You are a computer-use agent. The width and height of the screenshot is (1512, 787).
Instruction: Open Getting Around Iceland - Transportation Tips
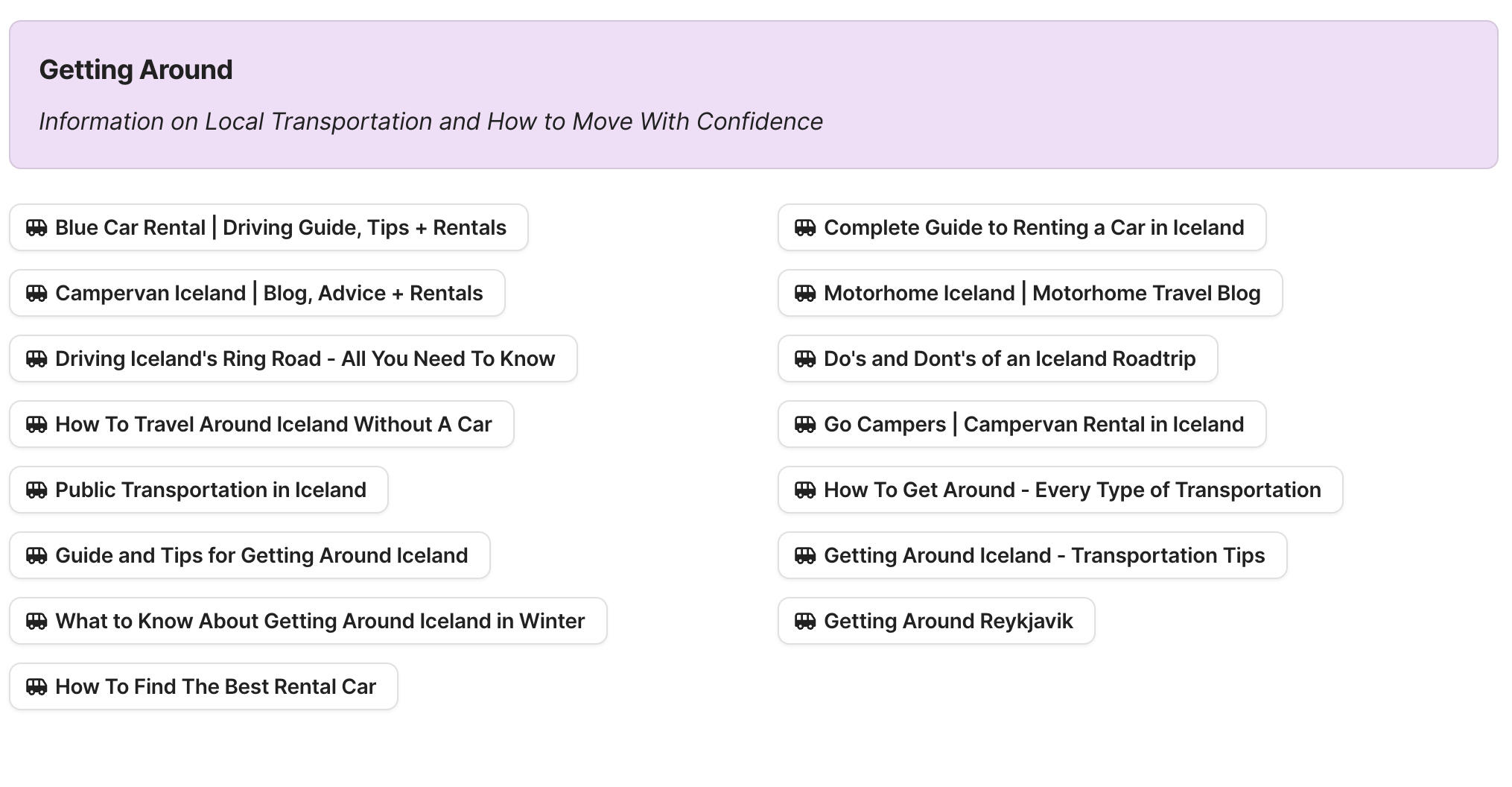click(x=1044, y=555)
